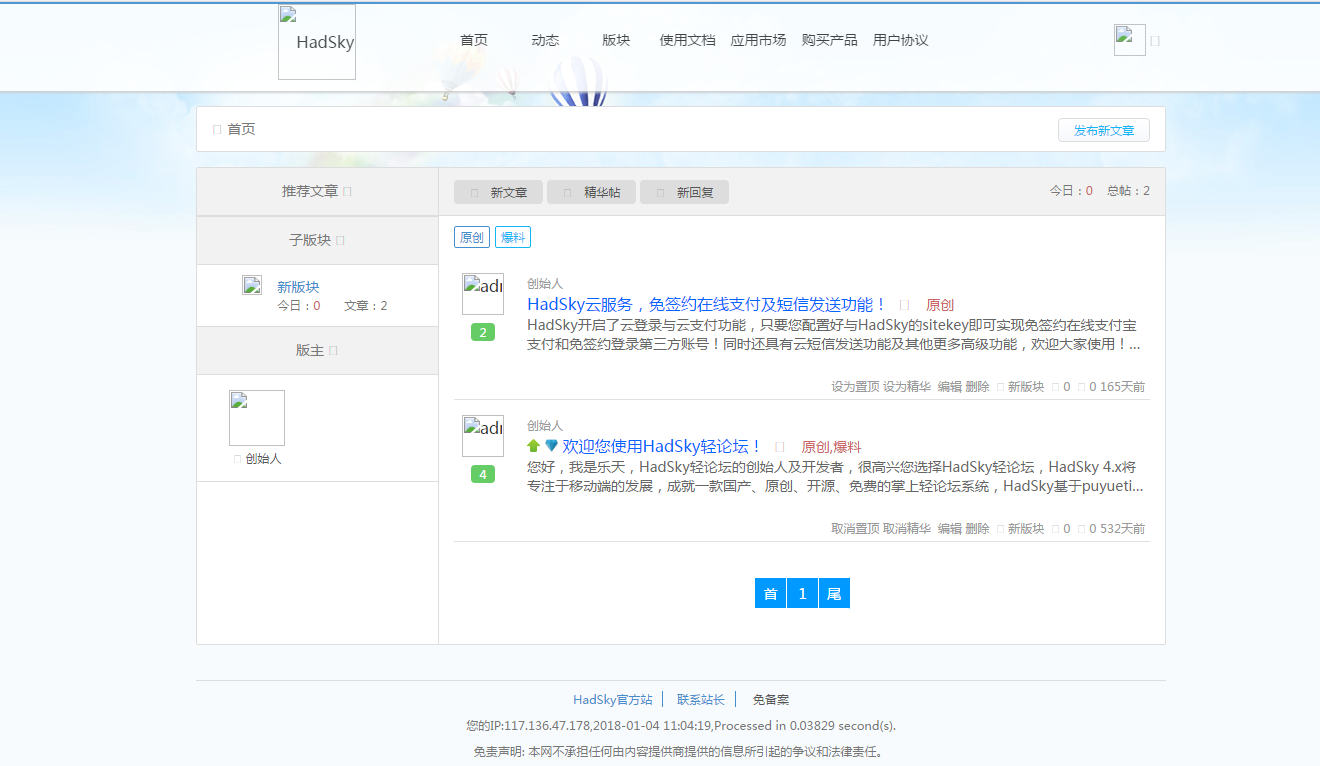
Task: Click 首页 breadcrumb link
Action: click(241, 129)
